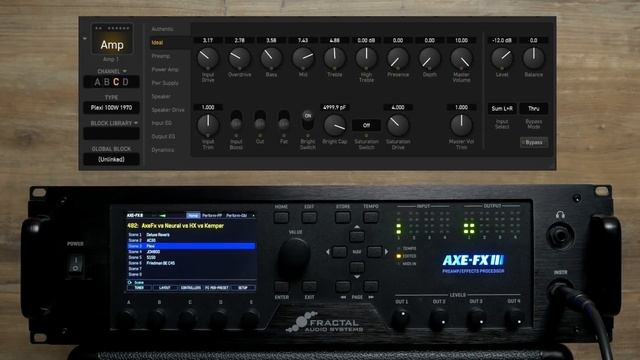Click the Treble knob
Screen dimensions: 640x360
(x=335, y=58)
